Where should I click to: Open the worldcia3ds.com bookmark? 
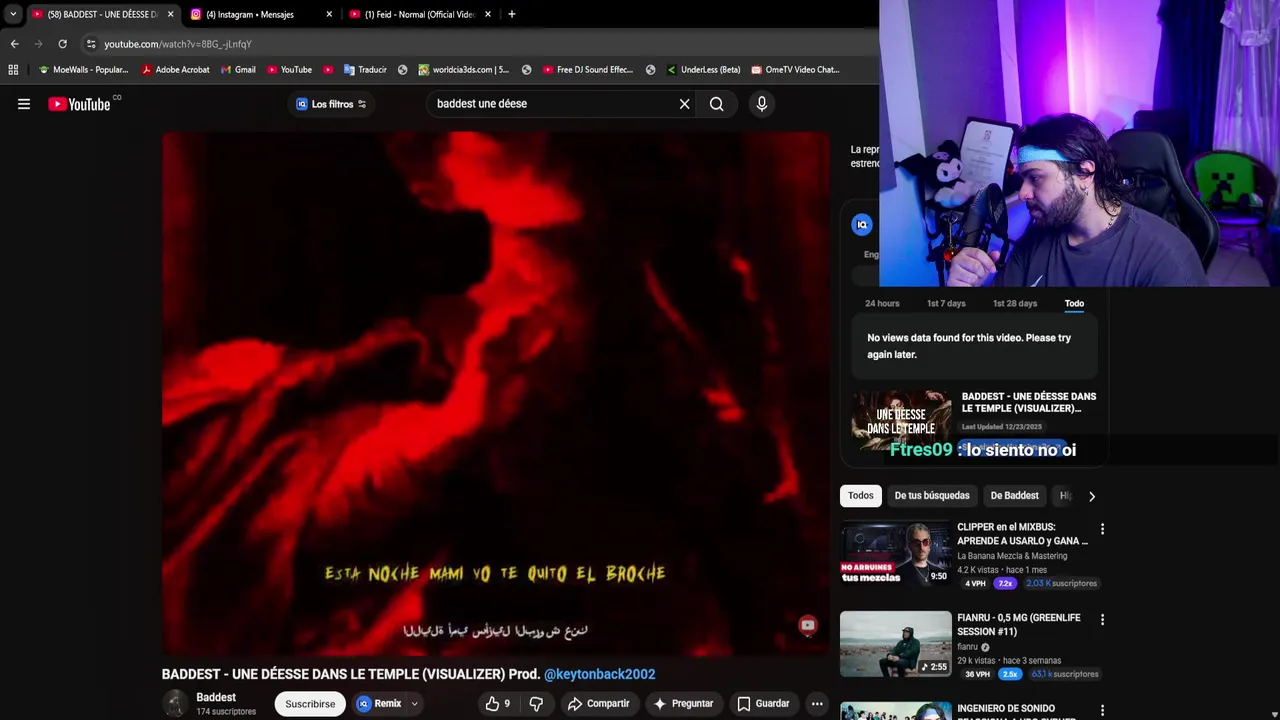(x=463, y=70)
